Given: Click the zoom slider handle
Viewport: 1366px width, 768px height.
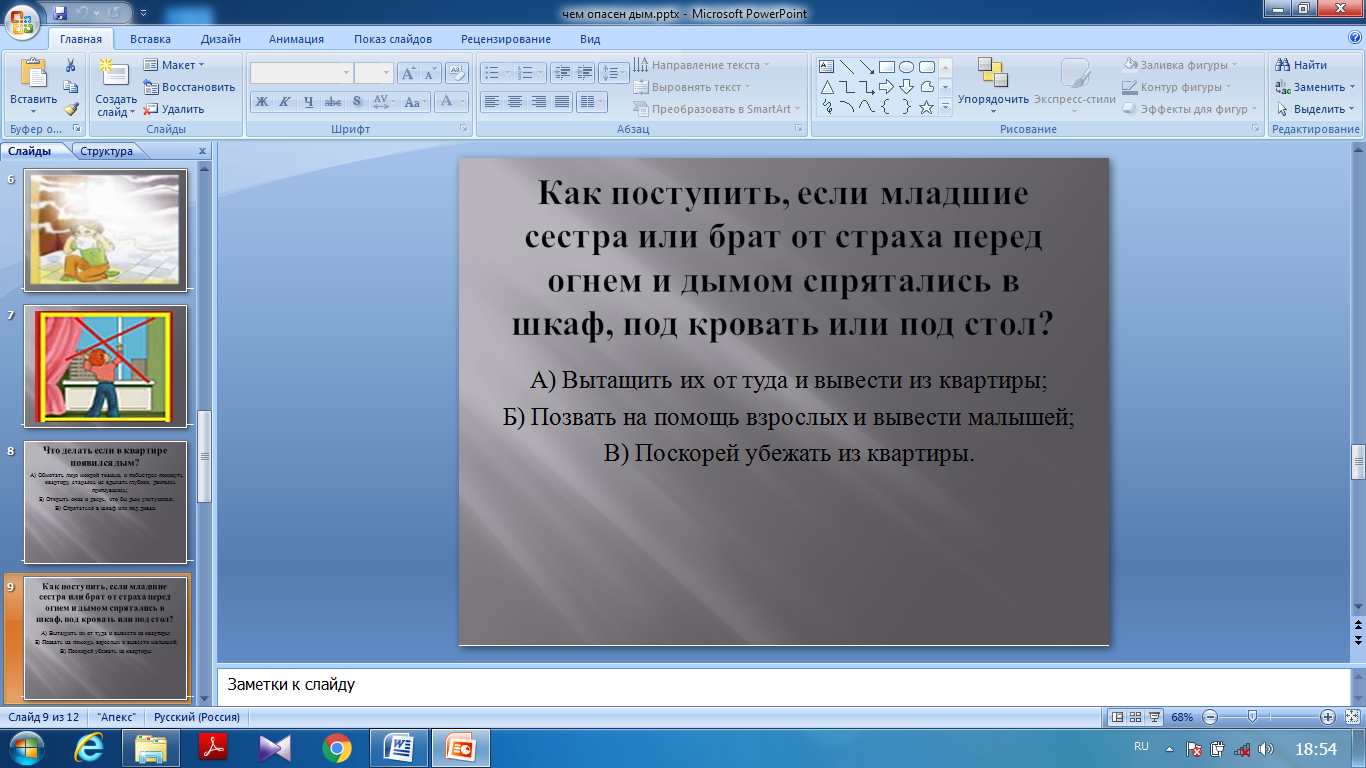Looking at the screenshot, I should (1252, 717).
